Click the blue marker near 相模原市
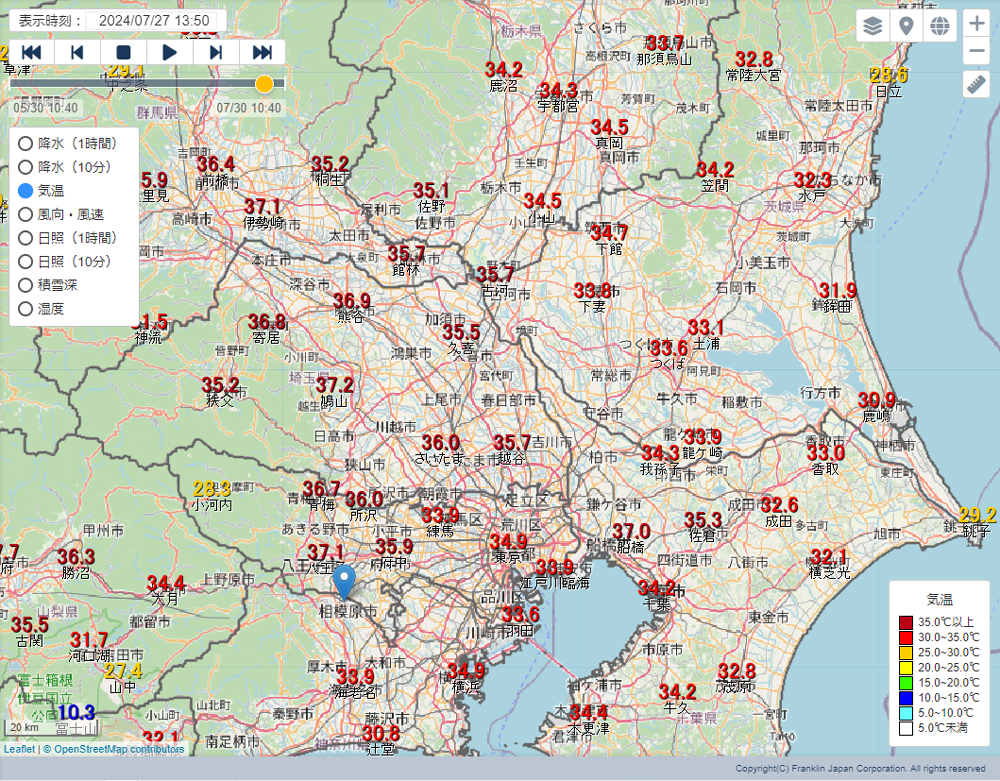Viewport: 1000px width, 781px height. click(x=344, y=581)
